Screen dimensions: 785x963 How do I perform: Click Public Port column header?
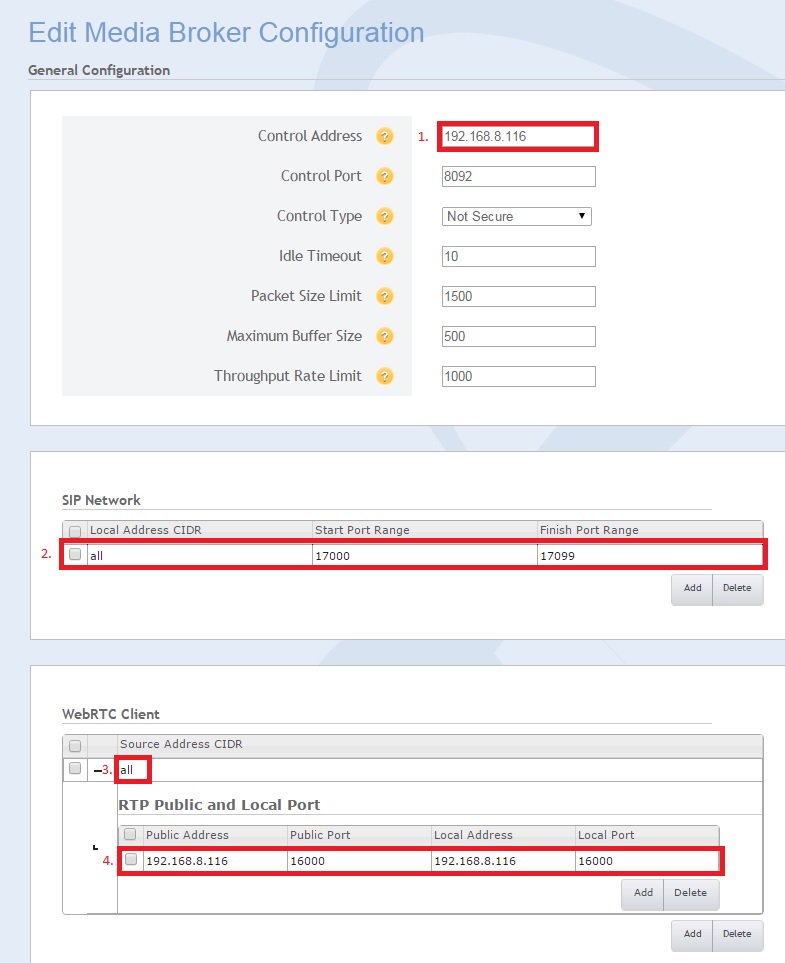359,835
